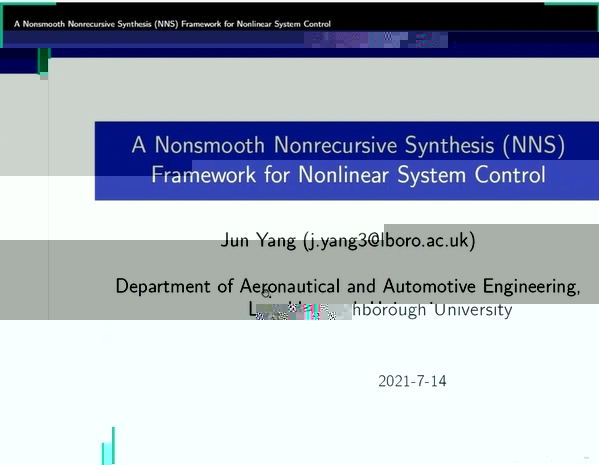
Task: Open the j.yang3@lboro.ac.uk email link
Action: pyautogui.click(x=389, y=241)
